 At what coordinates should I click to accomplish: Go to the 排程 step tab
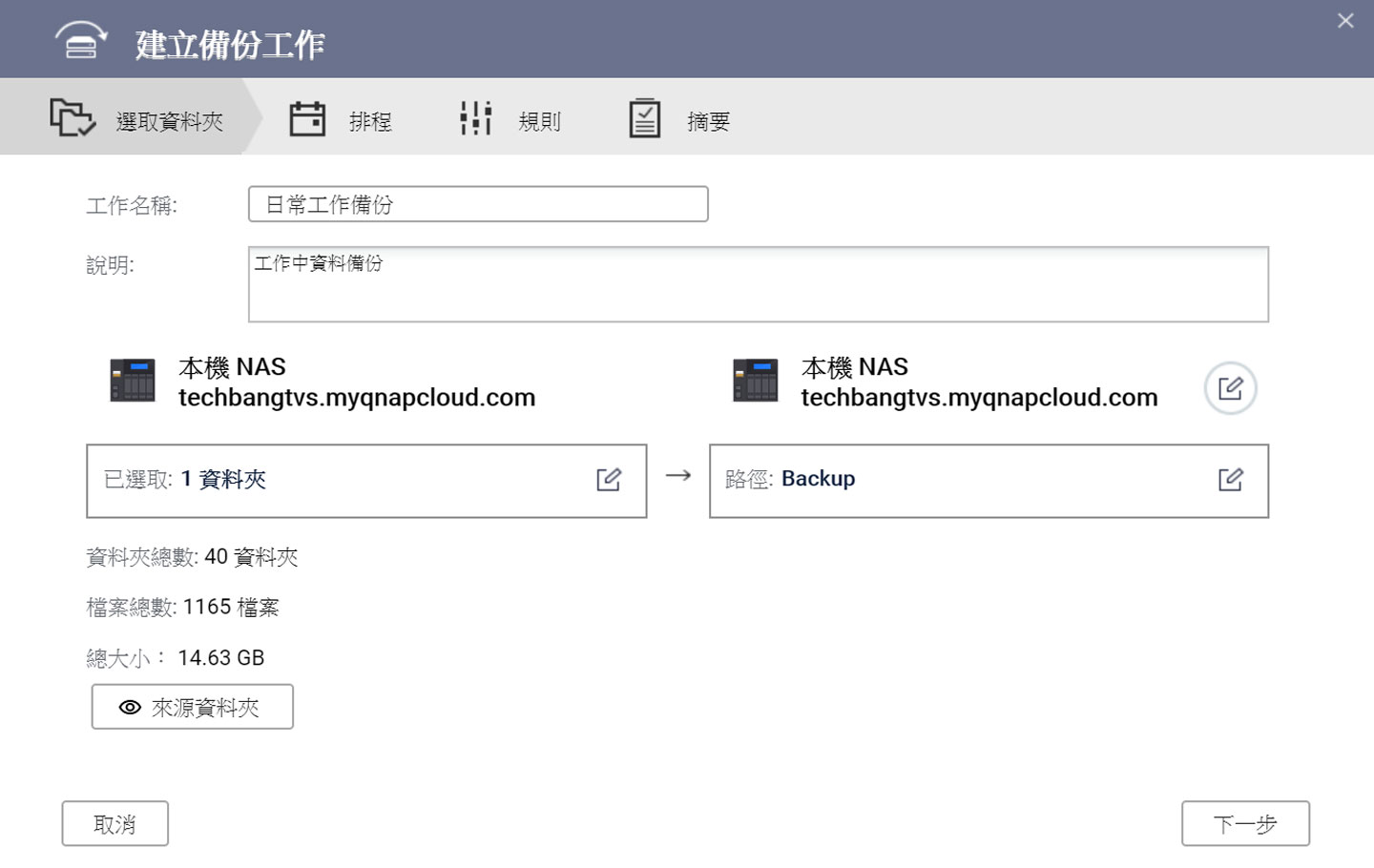pyautogui.click(x=341, y=119)
